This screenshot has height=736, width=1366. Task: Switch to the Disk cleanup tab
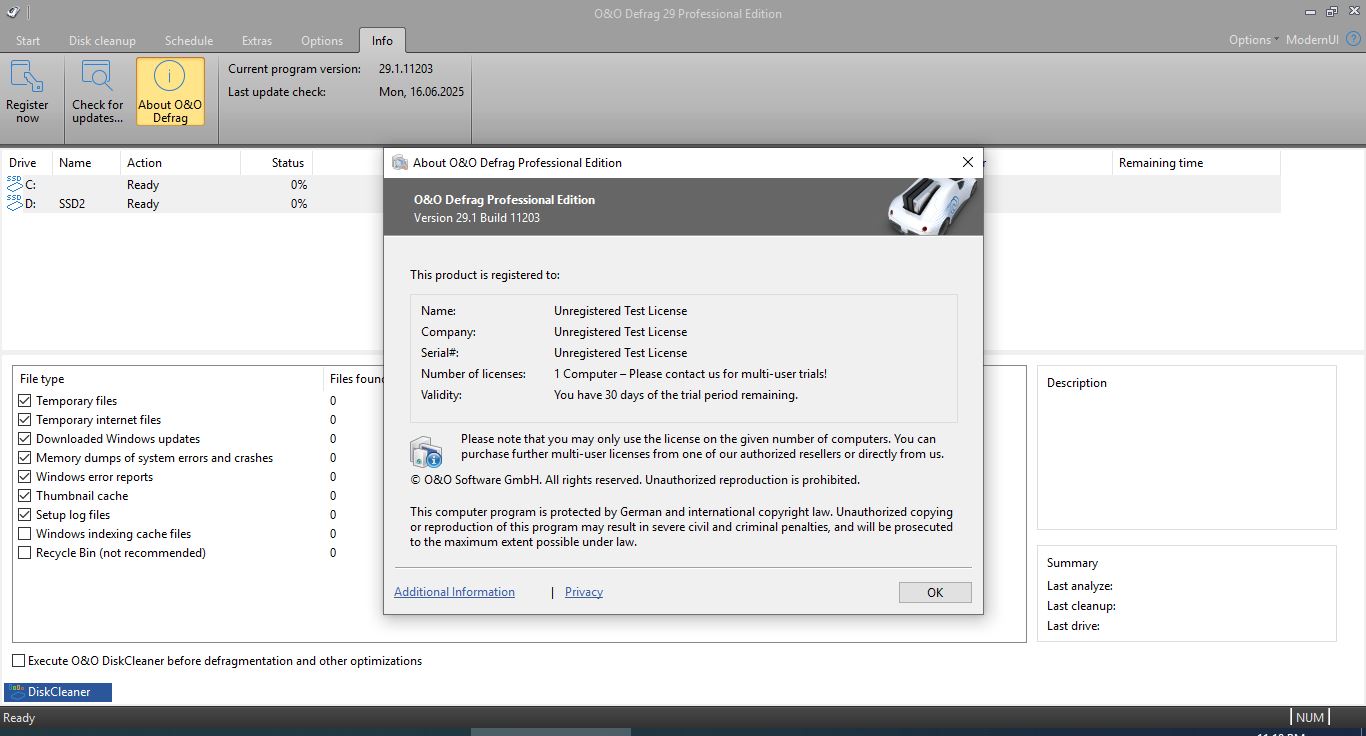coord(102,40)
